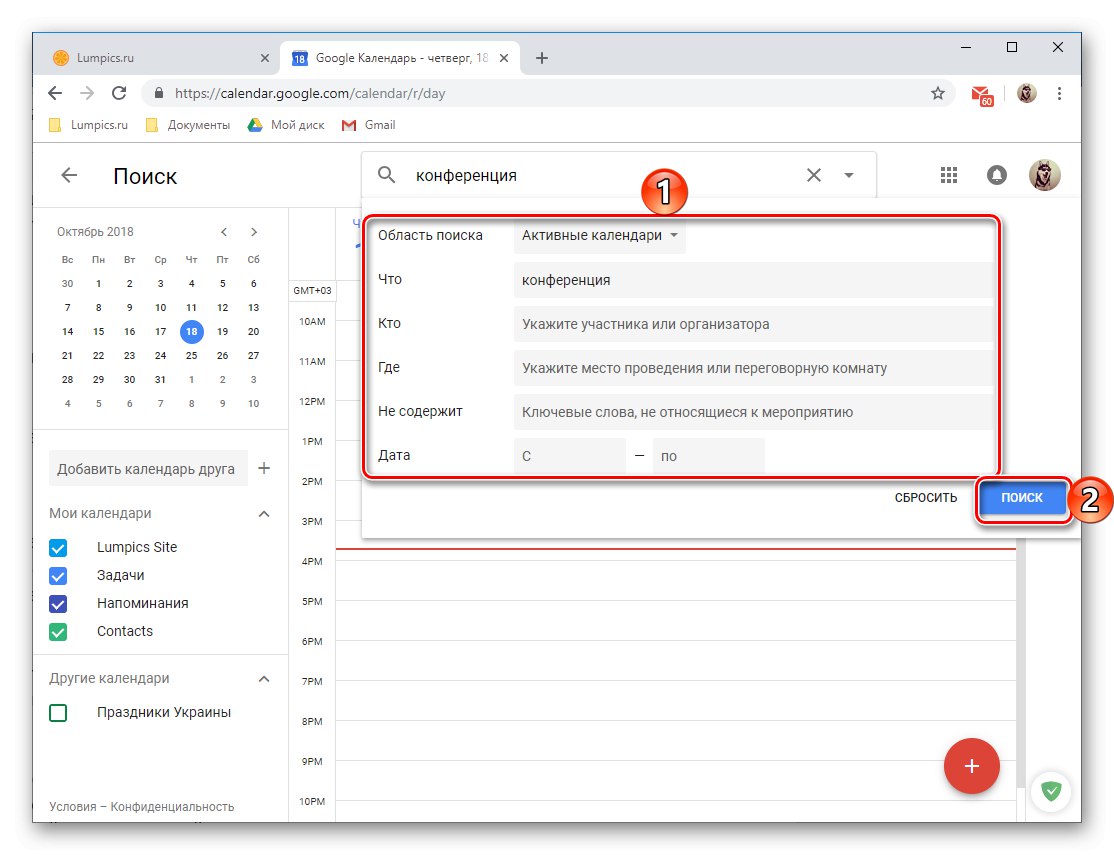Screen dimensions: 1114x855
Task: Click the mail icon showing 60 notifications
Action: [981, 93]
